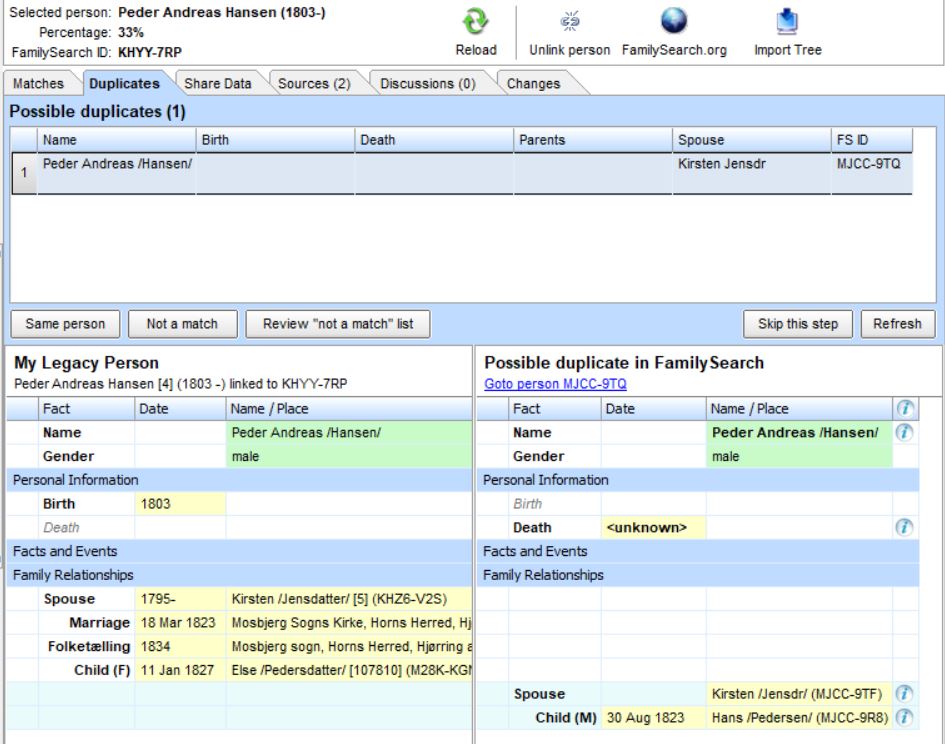Click the Marriage date 18 Mar 1823
This screenshot has height=744, width=945.
pos(180,622)
